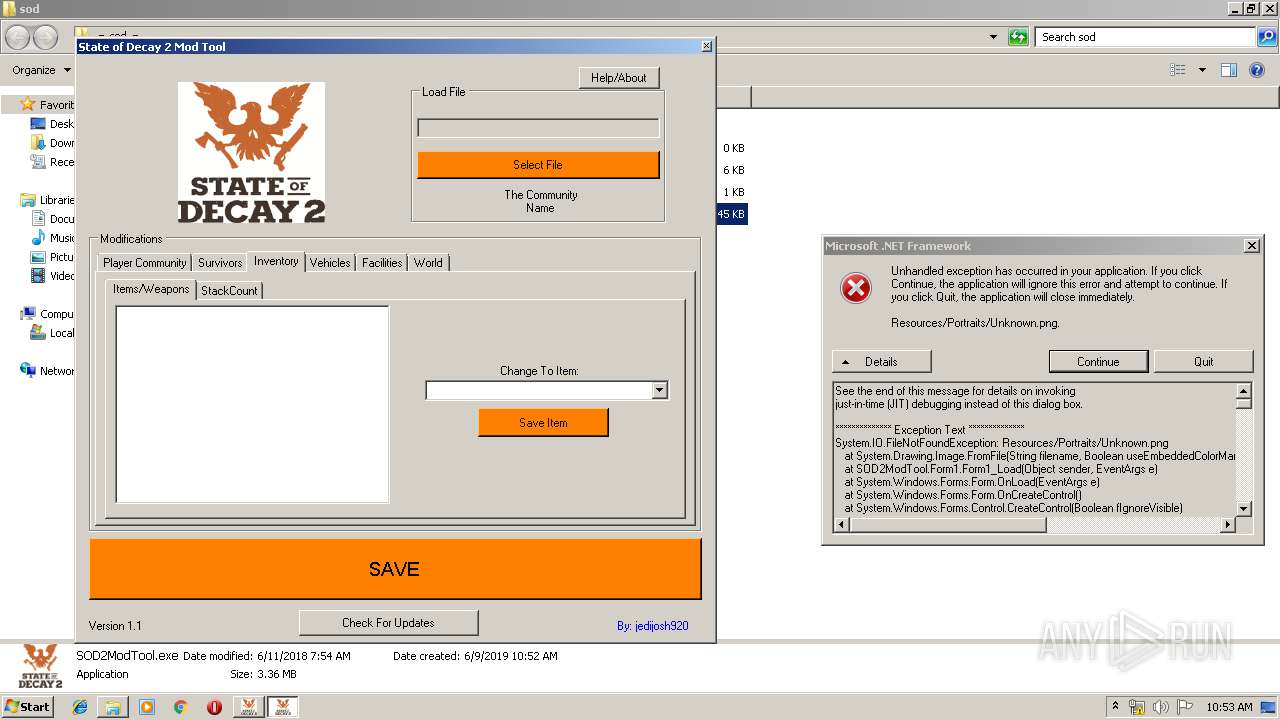Open Explorer help question mark icon
This screenshot has height=720, width=1280.
(1258, 70)
